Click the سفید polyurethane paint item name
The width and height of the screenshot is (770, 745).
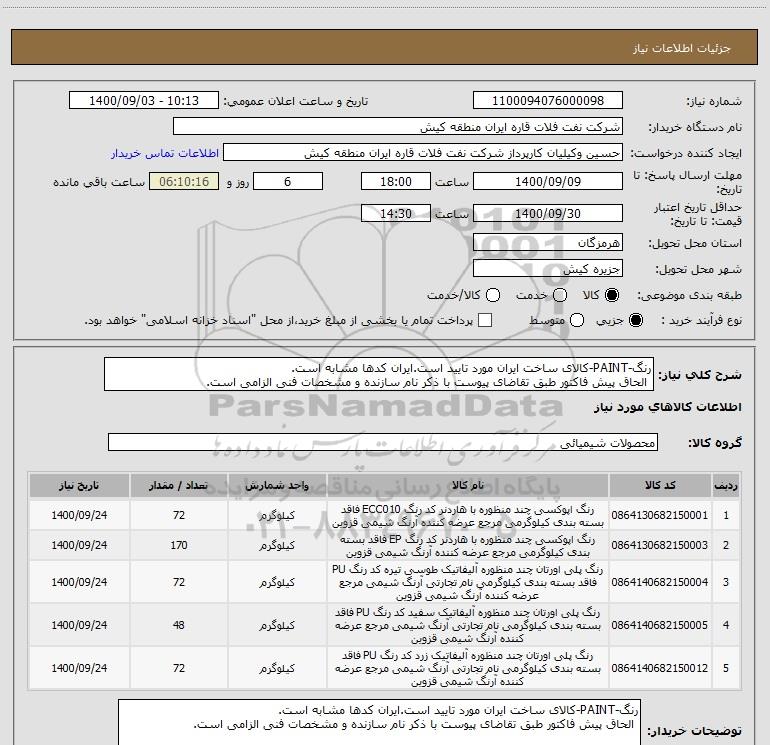click(x=468, y=625)
